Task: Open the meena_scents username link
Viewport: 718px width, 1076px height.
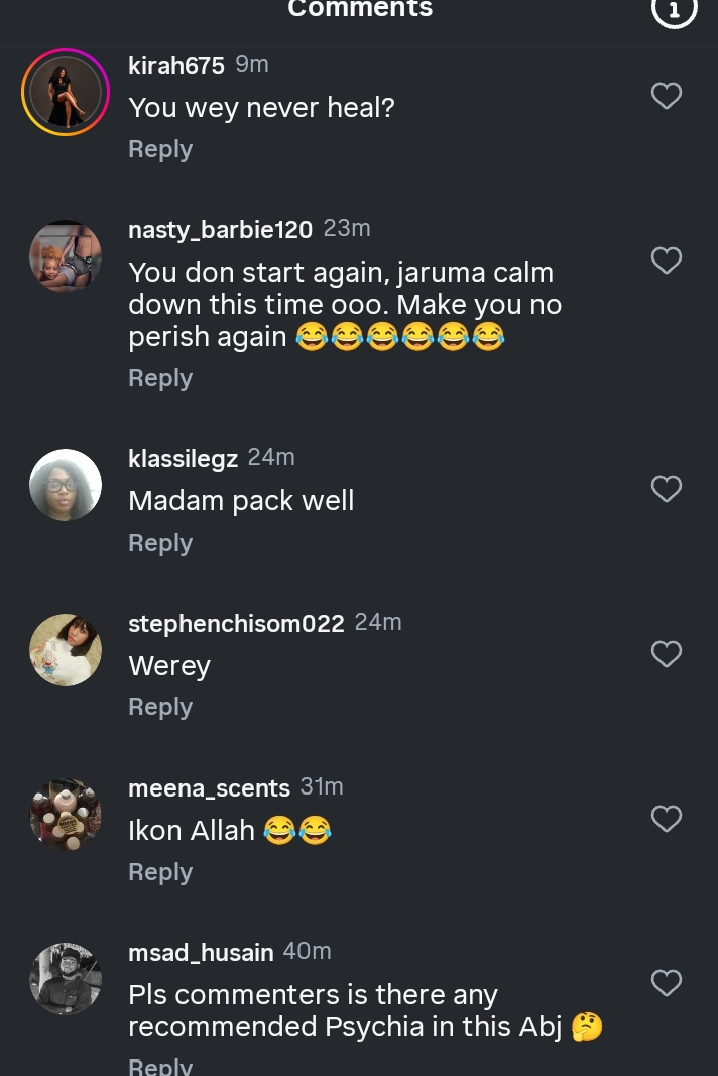Action: [x=209, y=788]
